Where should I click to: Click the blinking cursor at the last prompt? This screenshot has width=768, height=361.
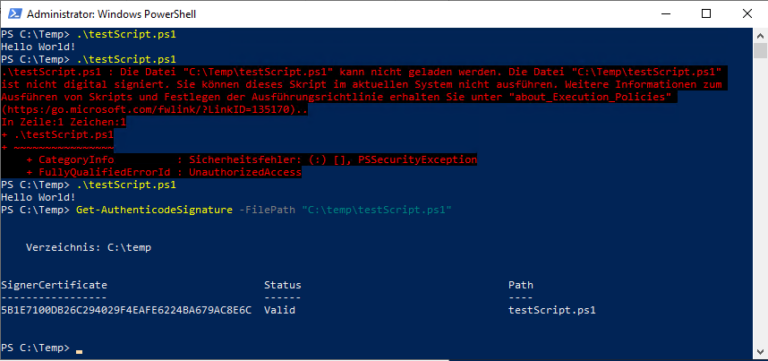(79, 351)
